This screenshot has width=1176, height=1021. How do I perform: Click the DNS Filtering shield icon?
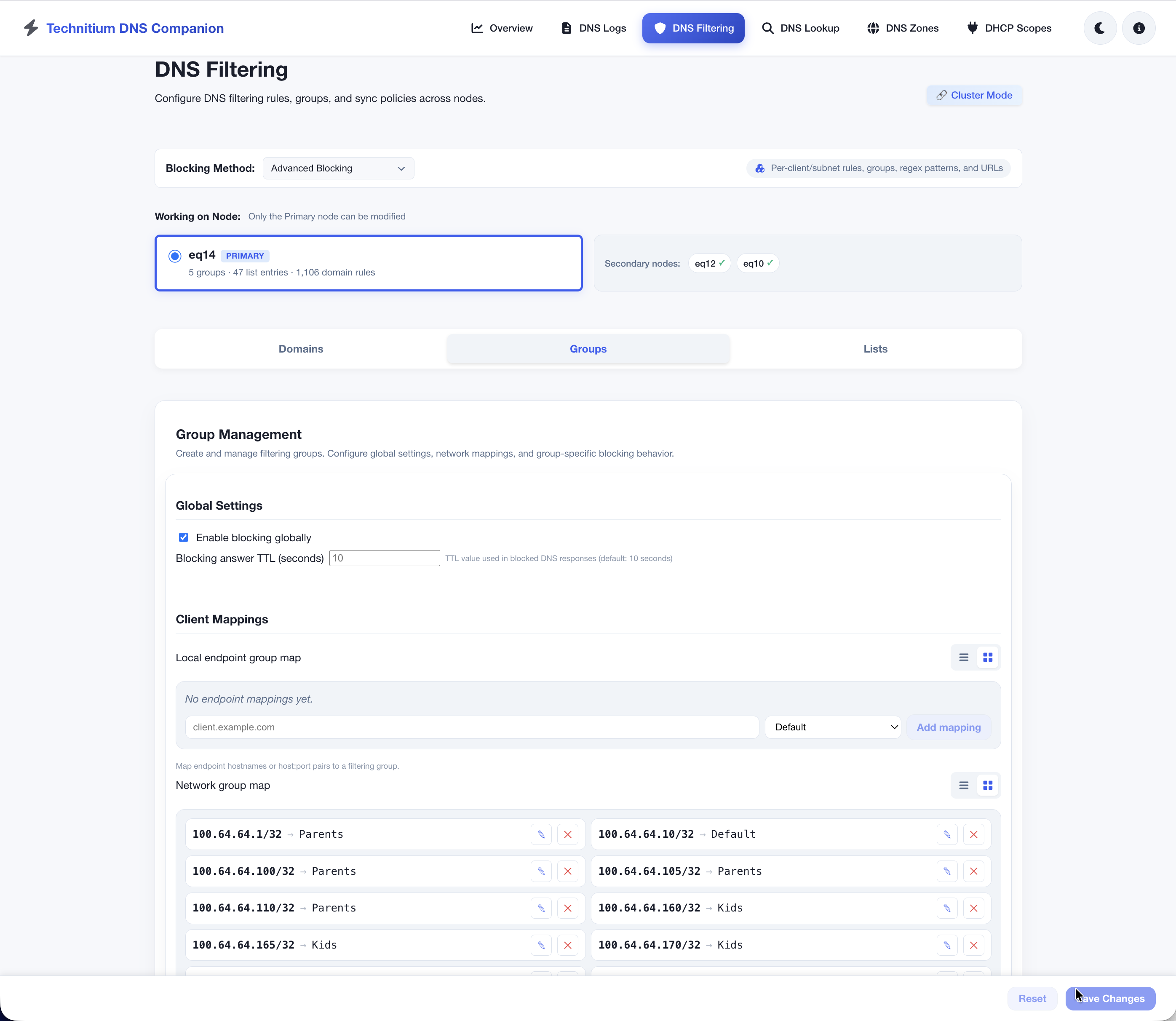(x=660, y=28)
